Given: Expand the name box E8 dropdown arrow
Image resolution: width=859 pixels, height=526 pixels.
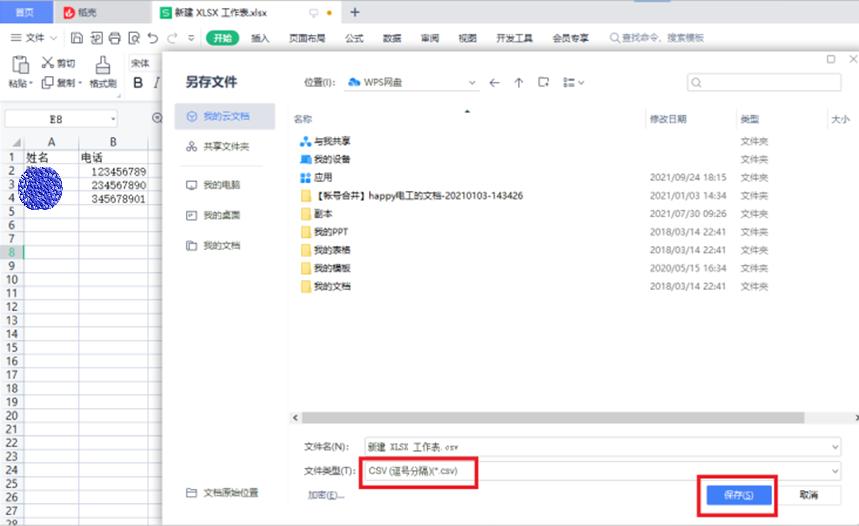Looking at the screenshot, I should coord(113,119).
